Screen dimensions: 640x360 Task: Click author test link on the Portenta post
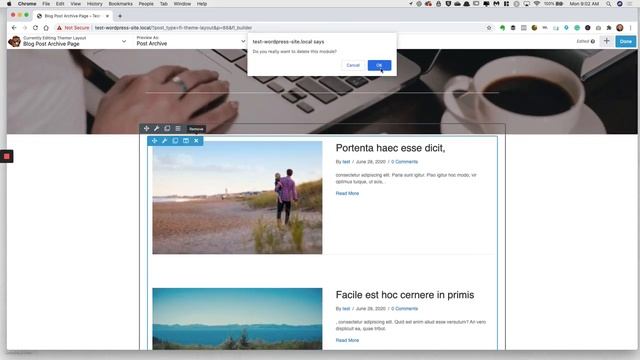click(346, 162)
